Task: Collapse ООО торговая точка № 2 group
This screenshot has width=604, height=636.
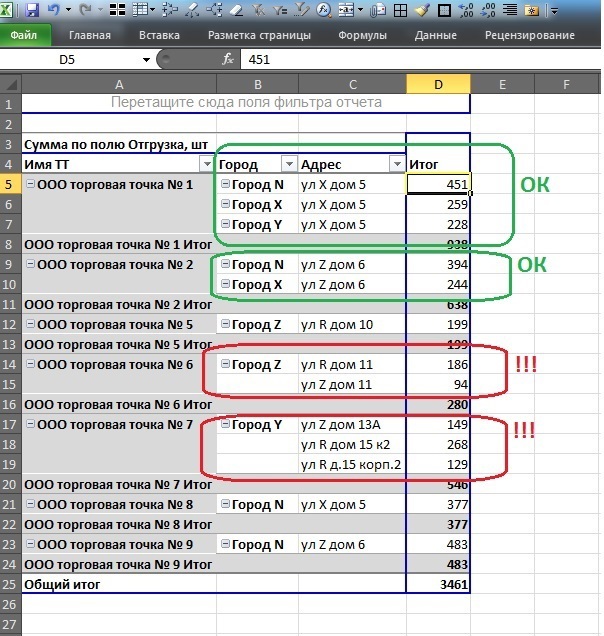Action: (30, 264)
